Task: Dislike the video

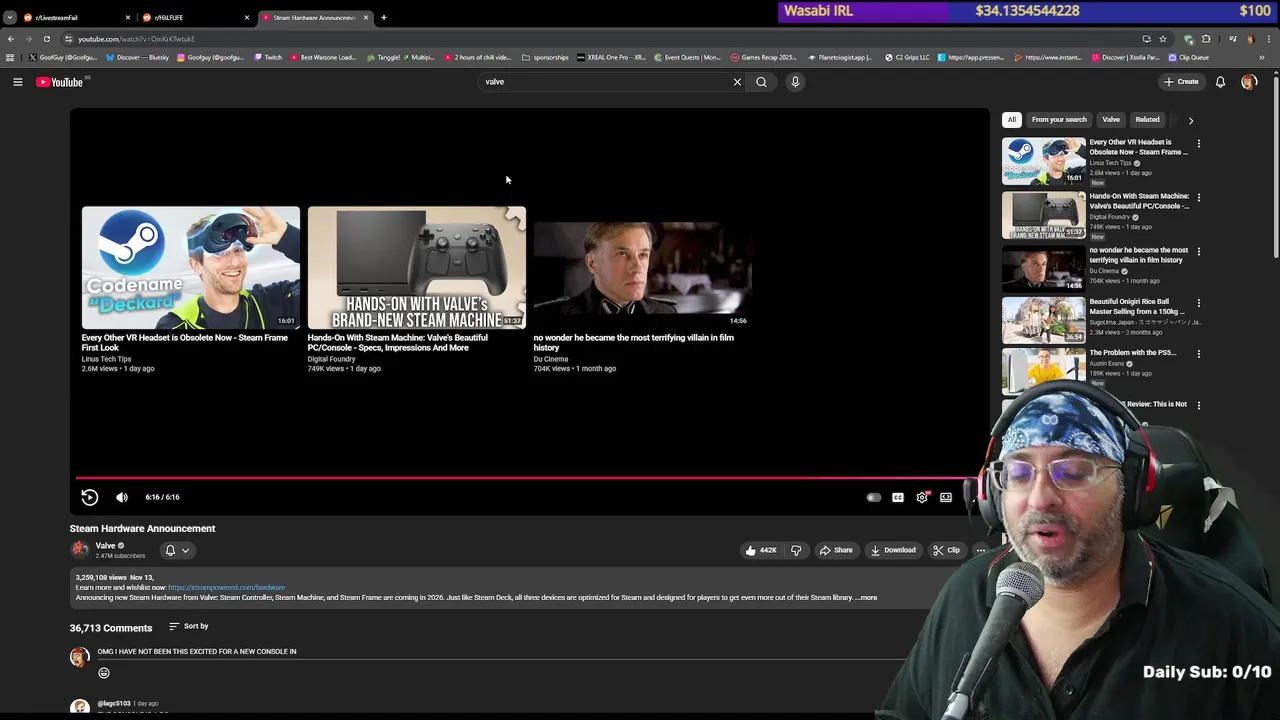Action: click(x=796, y=550)
